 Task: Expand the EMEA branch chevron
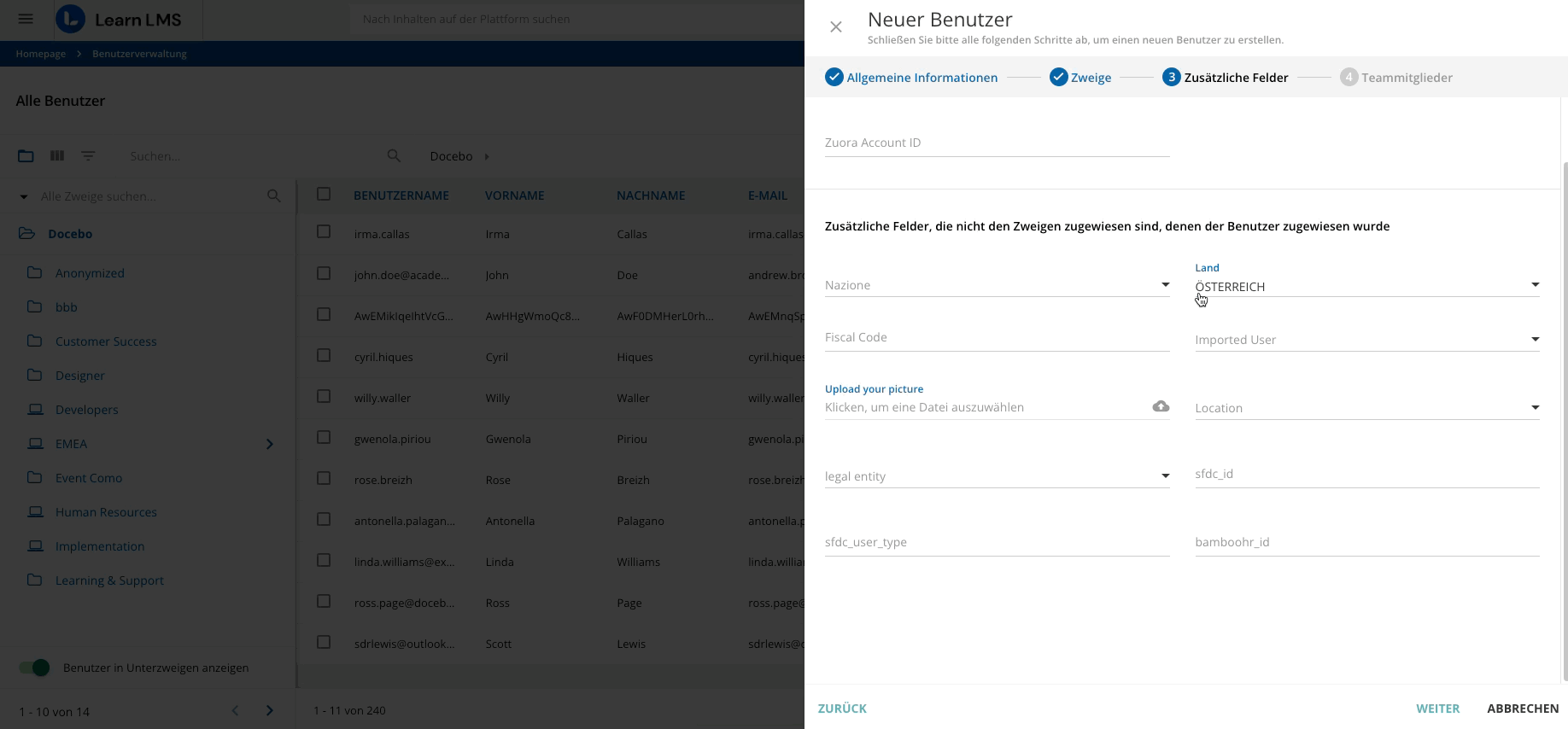tap(270, 444)
